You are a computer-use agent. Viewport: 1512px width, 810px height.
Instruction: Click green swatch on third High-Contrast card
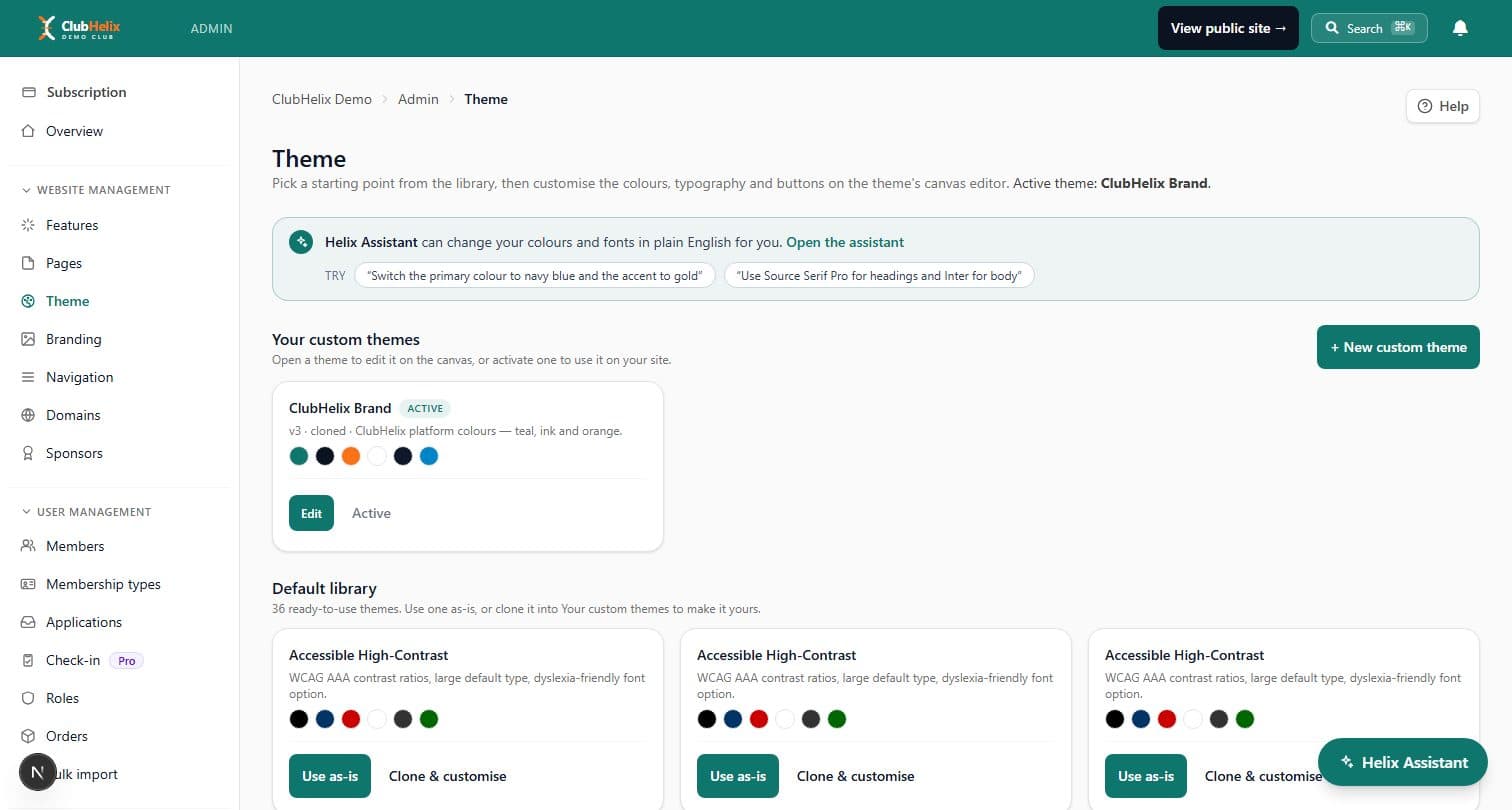1245,719
